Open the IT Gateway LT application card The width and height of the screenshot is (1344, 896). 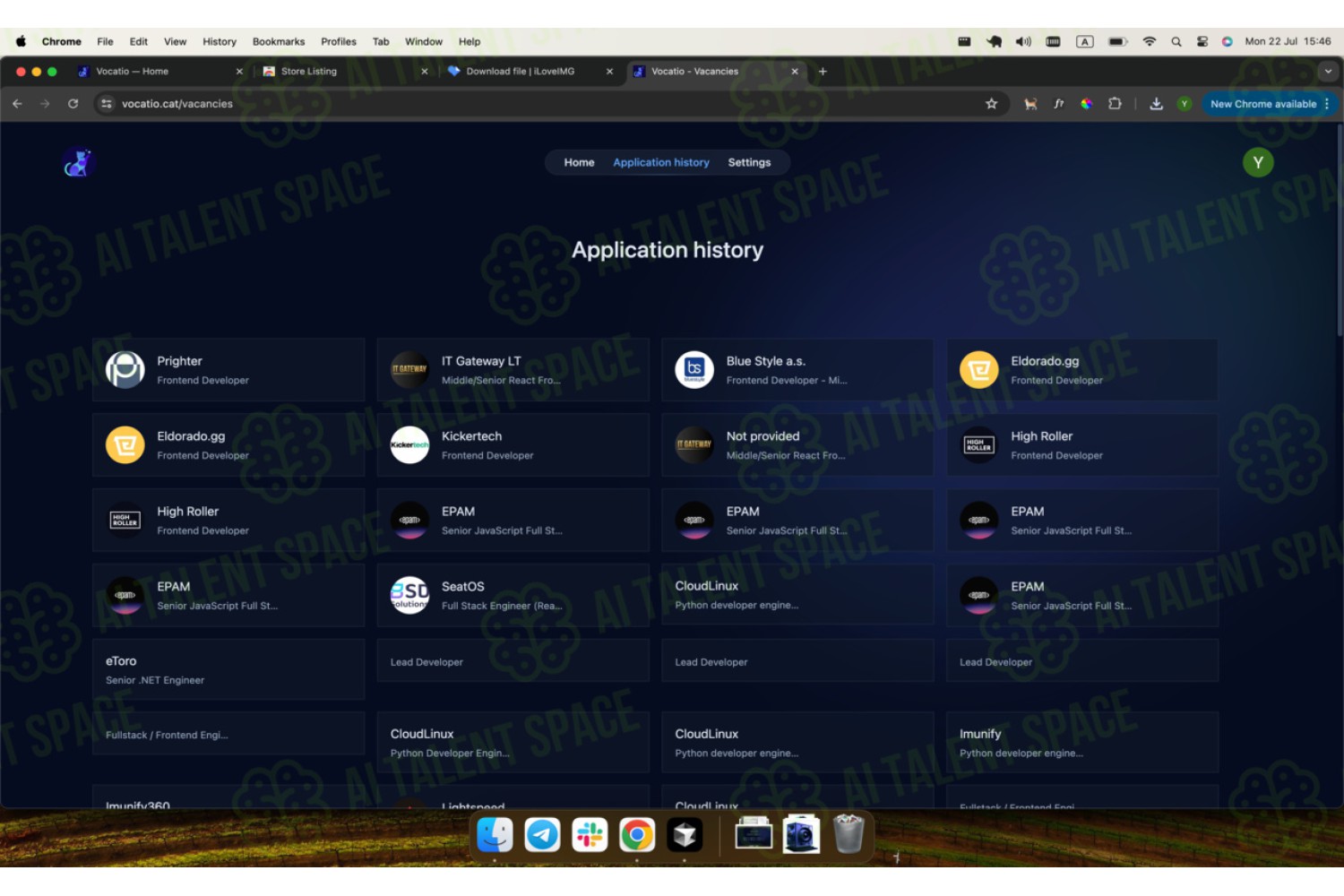pyautogui.click(x=513, y=369)
